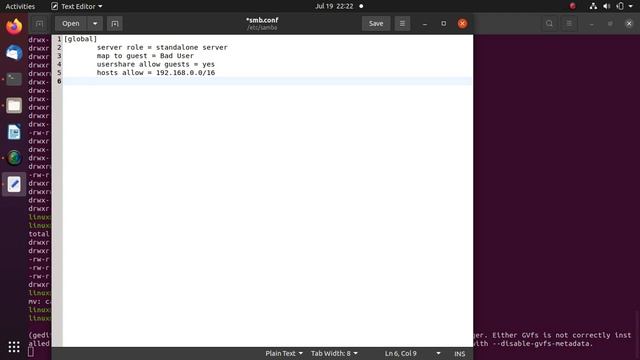The height and width of the screenshot is (360, 640).
Task: Create a new document tab in gedit
Action: (115, 24)
